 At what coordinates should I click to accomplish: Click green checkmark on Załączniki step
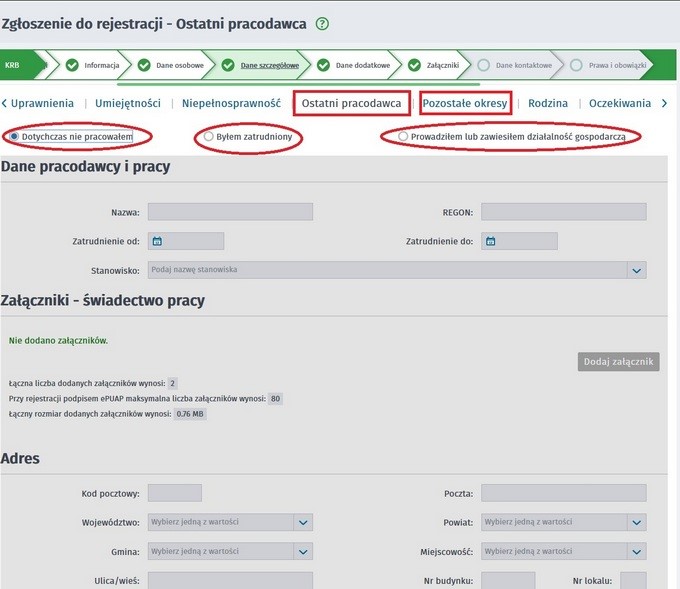[x=414, y=65]
